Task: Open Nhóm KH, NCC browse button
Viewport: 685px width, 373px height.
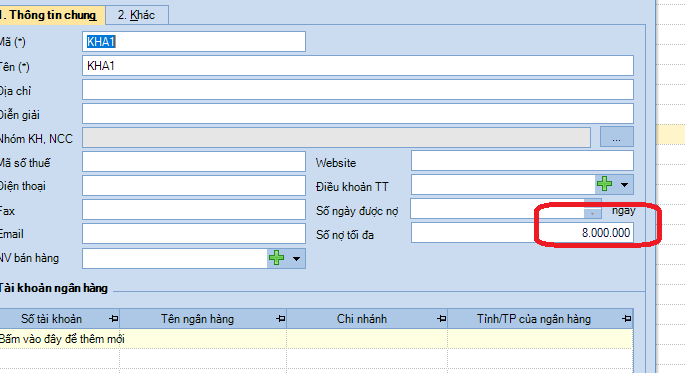Action: [x=616, y=137]
